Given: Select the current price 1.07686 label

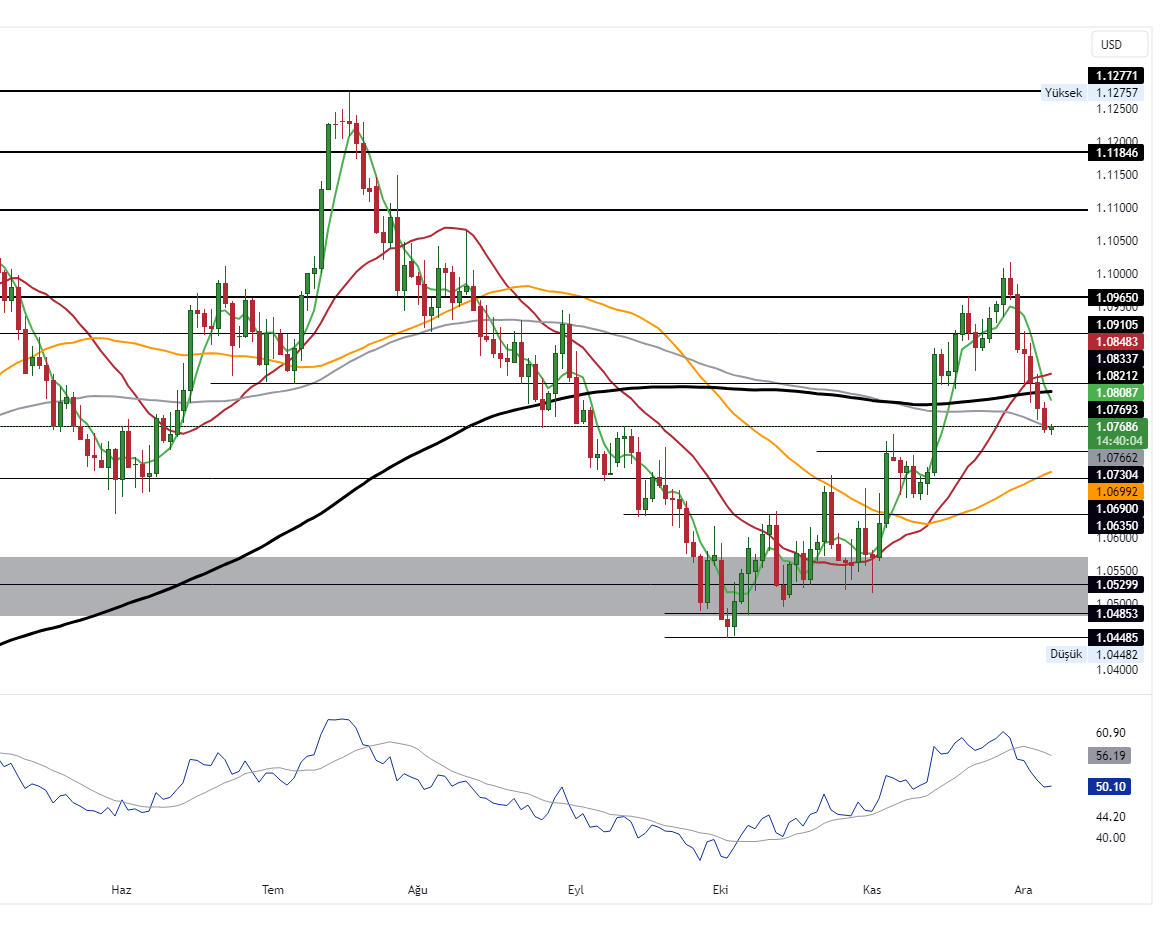Looking at the screenshot, I should pyautogui.click(x=1117, y=426).
